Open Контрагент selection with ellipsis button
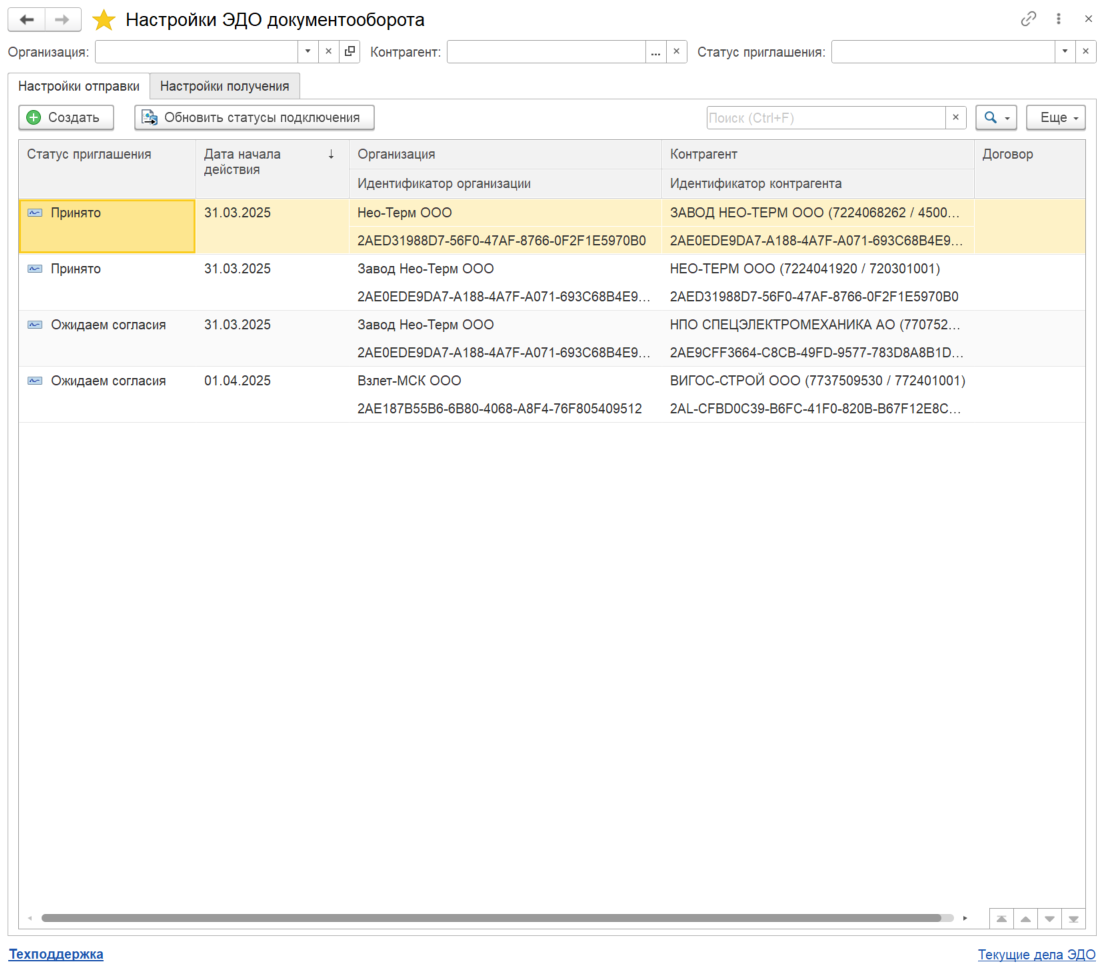 [x=655, y=52]
